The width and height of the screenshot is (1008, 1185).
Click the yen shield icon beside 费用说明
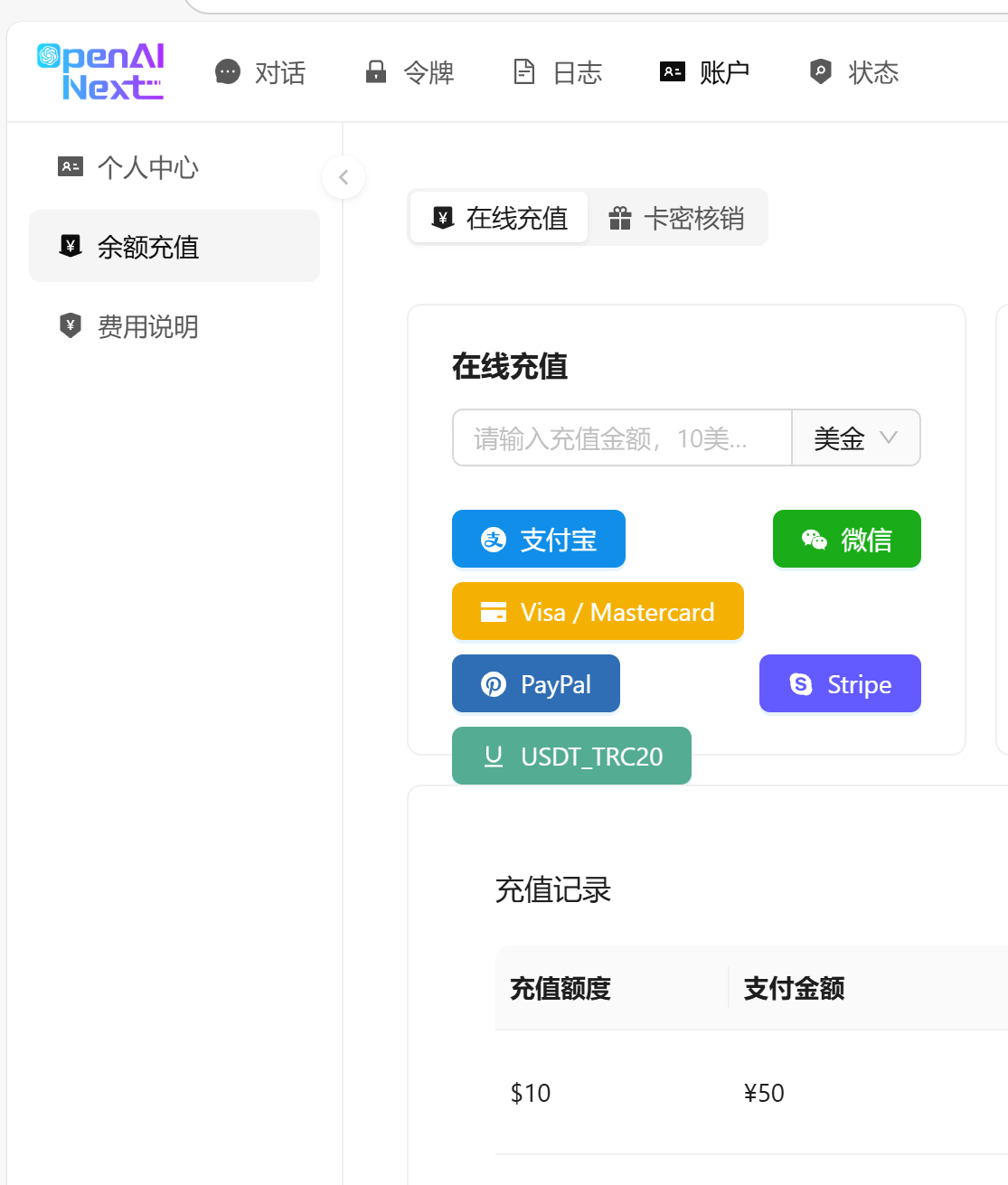[71, 325]
